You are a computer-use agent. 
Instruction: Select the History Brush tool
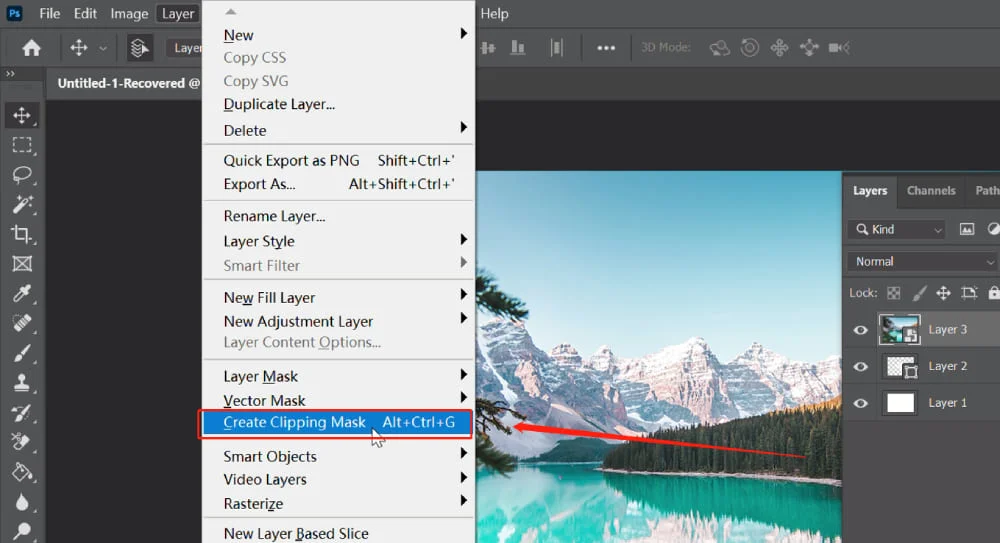click(22, 413)
